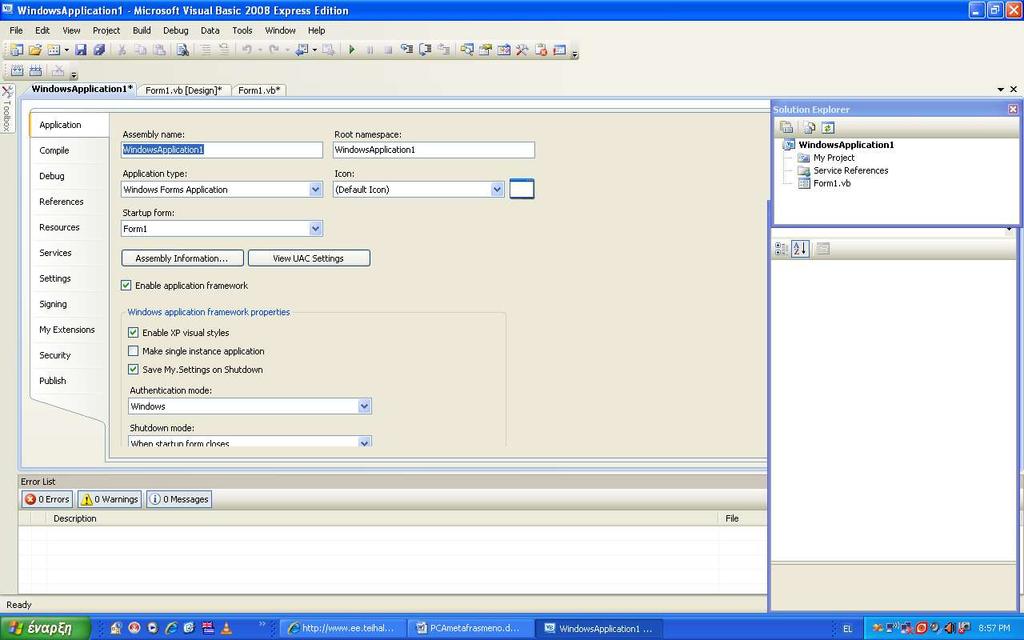Screen dimensions: 1024x640
Task: Switch properties grid to Alphabetical sort
Action: pyautogui.click(x=801, y=248)
